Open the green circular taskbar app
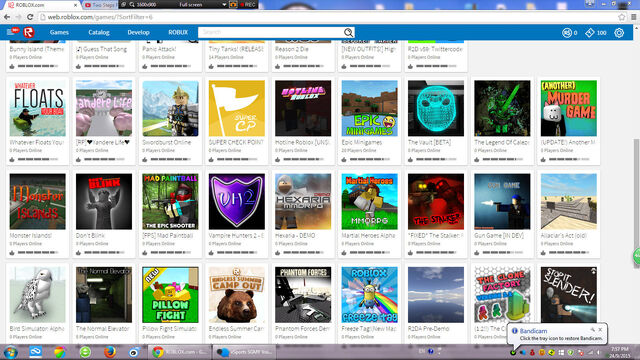Screen dimensions: 640x360 tap(85, 352)
